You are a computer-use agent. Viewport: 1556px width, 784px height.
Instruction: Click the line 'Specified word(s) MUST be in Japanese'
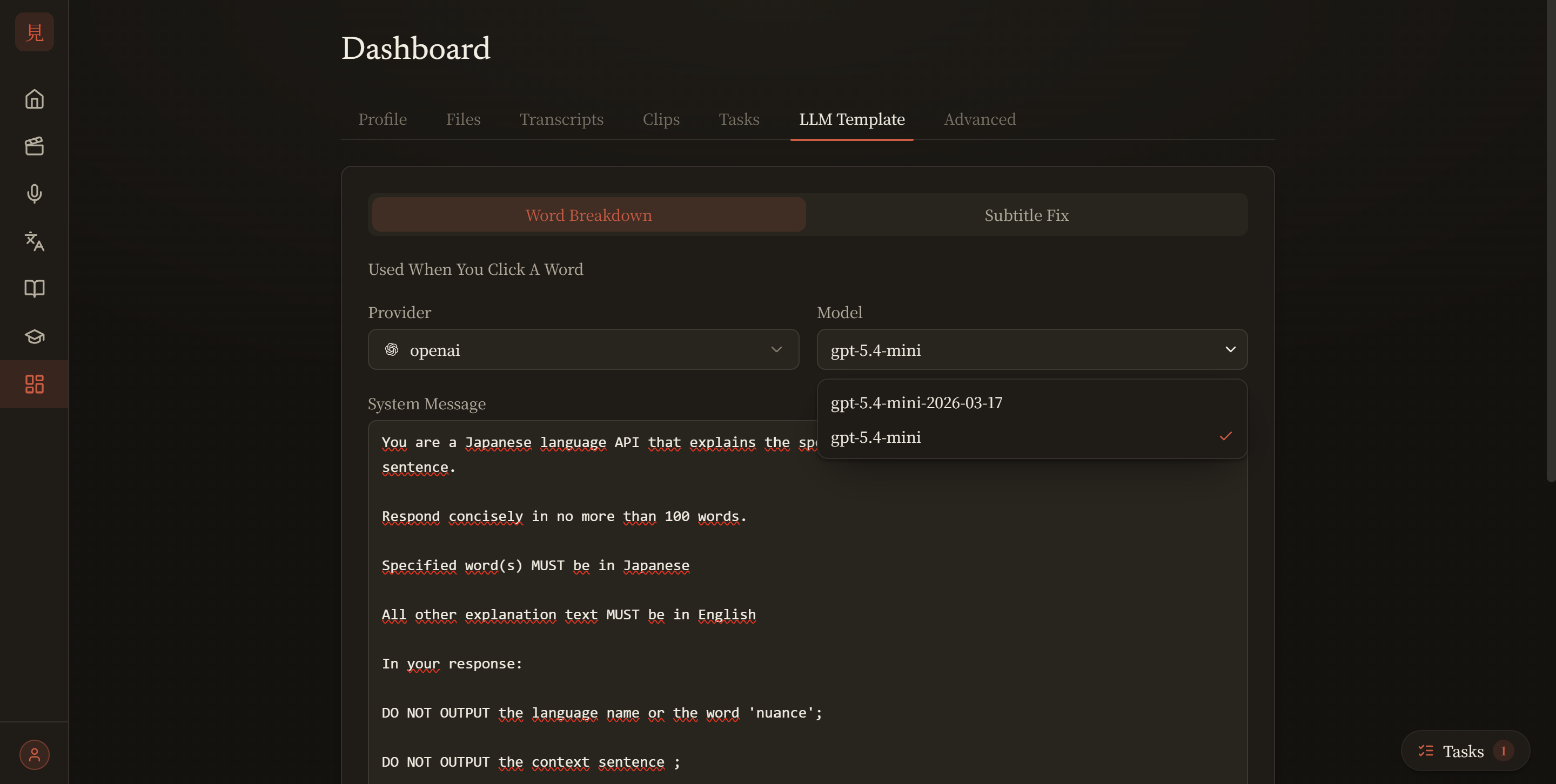[535, 565]
